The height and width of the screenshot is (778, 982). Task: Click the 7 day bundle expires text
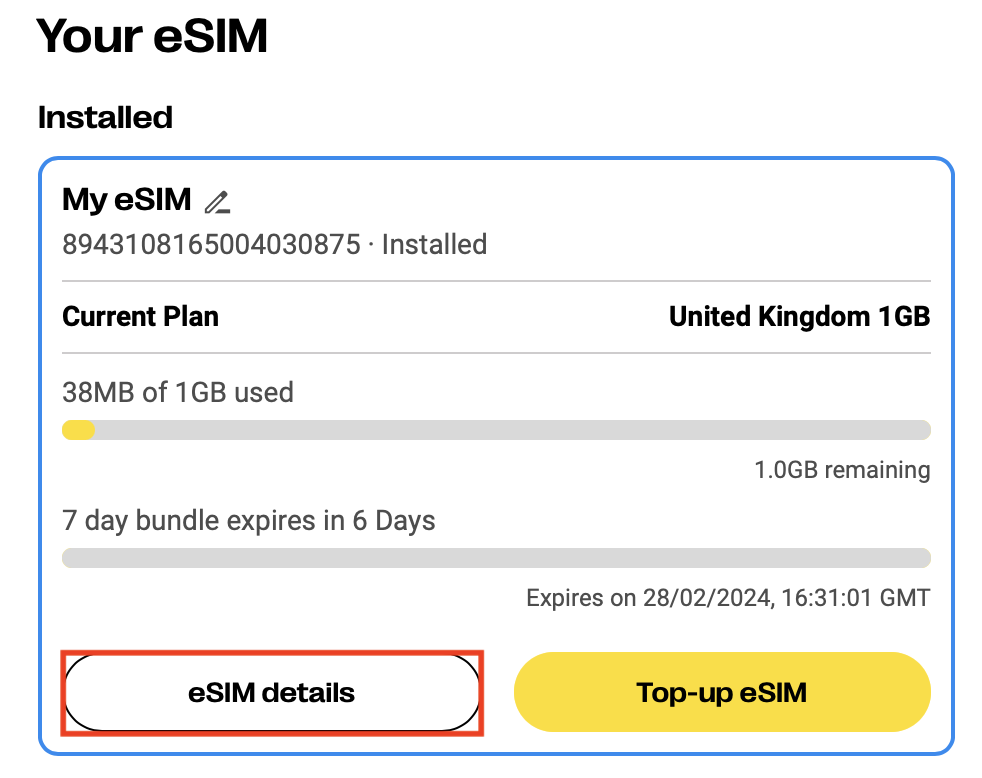(x=249, y=521)
